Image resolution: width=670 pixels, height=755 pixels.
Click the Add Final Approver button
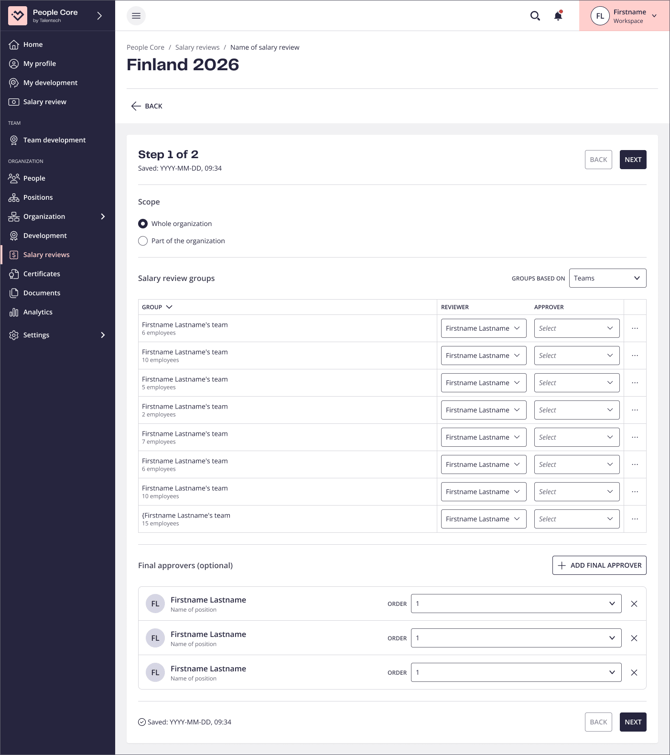click(x=599, y=565)
